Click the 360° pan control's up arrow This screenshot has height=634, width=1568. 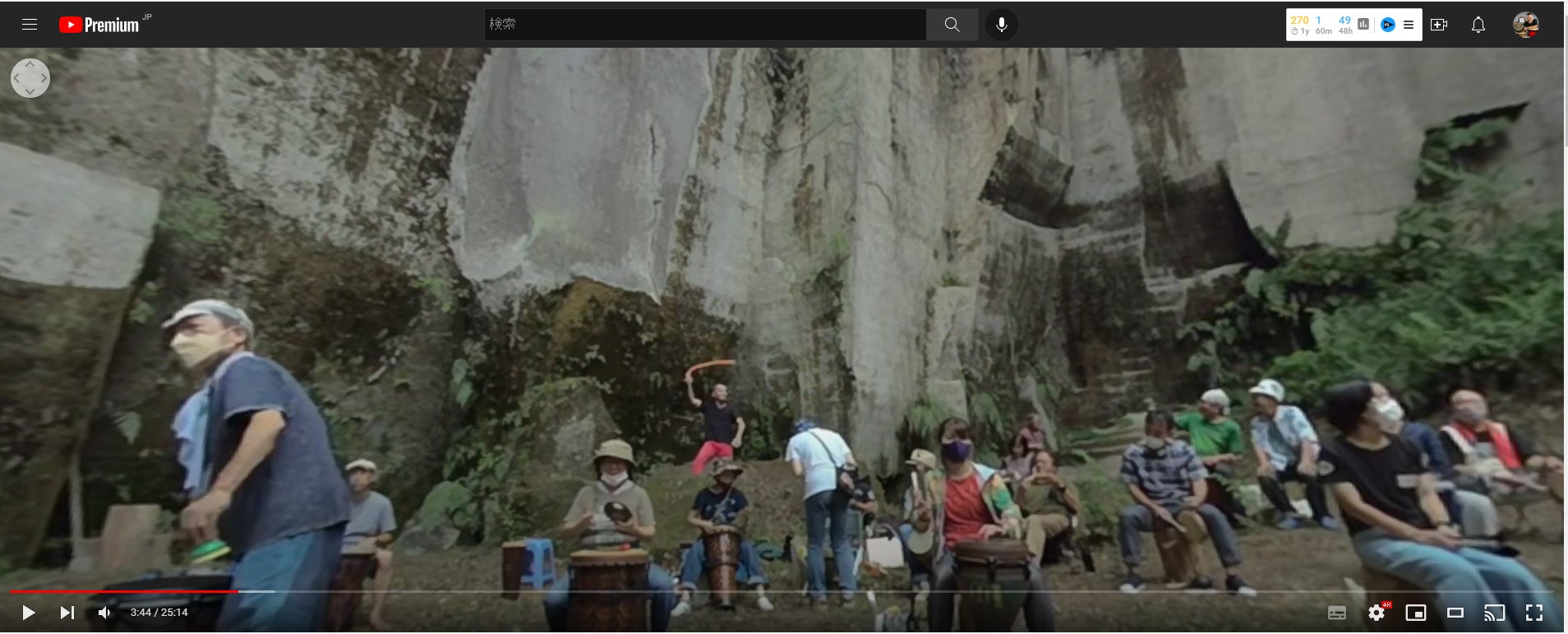coord(30,64)
